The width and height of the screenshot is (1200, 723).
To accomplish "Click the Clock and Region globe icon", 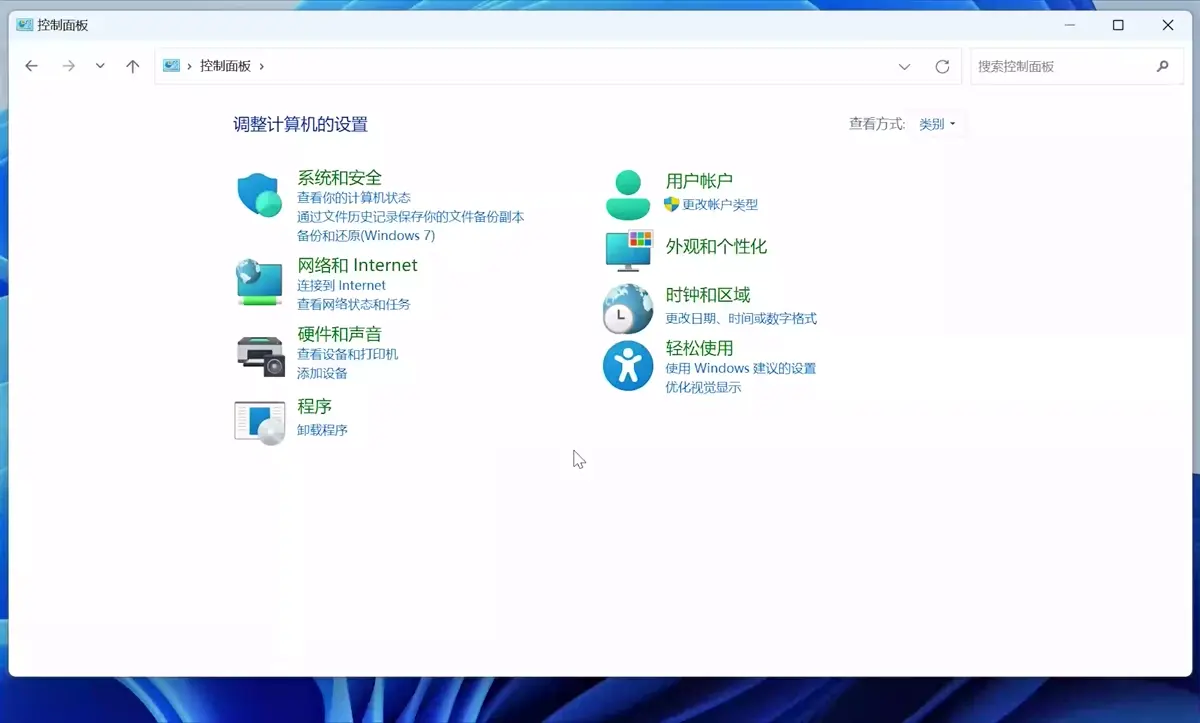I will coord(628,308).
